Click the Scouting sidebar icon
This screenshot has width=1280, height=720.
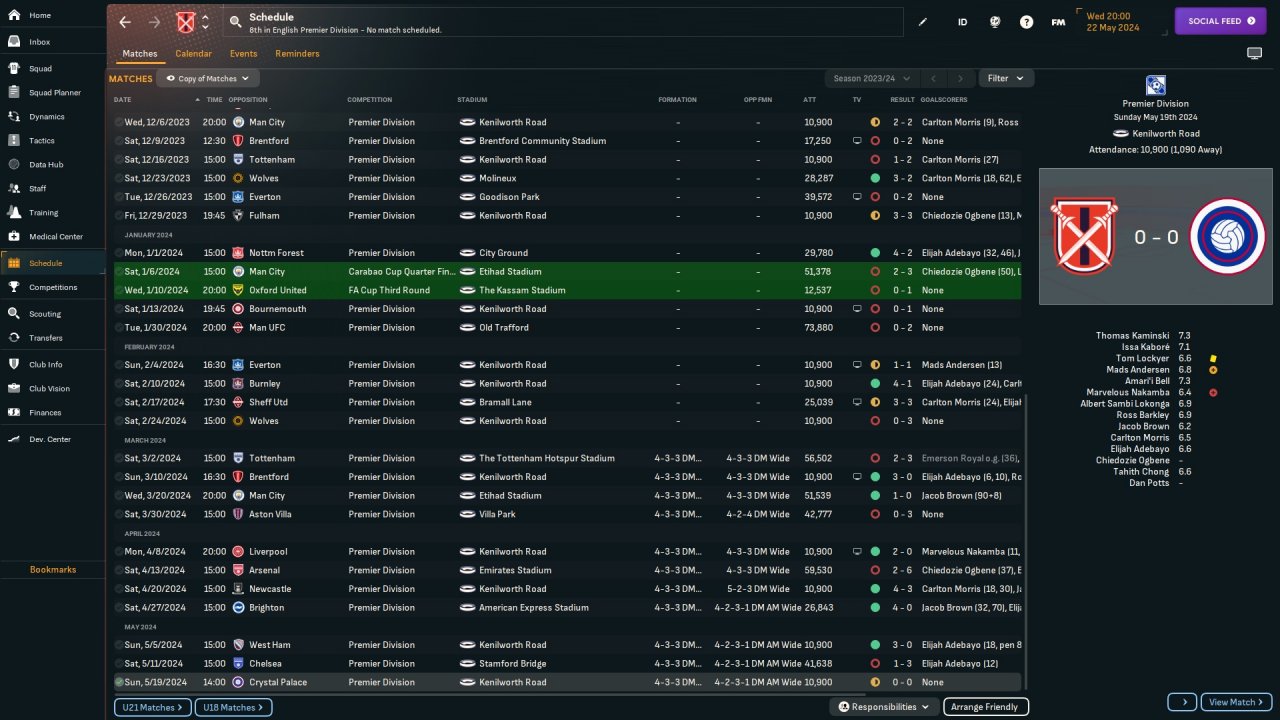[x=14, y=313]
